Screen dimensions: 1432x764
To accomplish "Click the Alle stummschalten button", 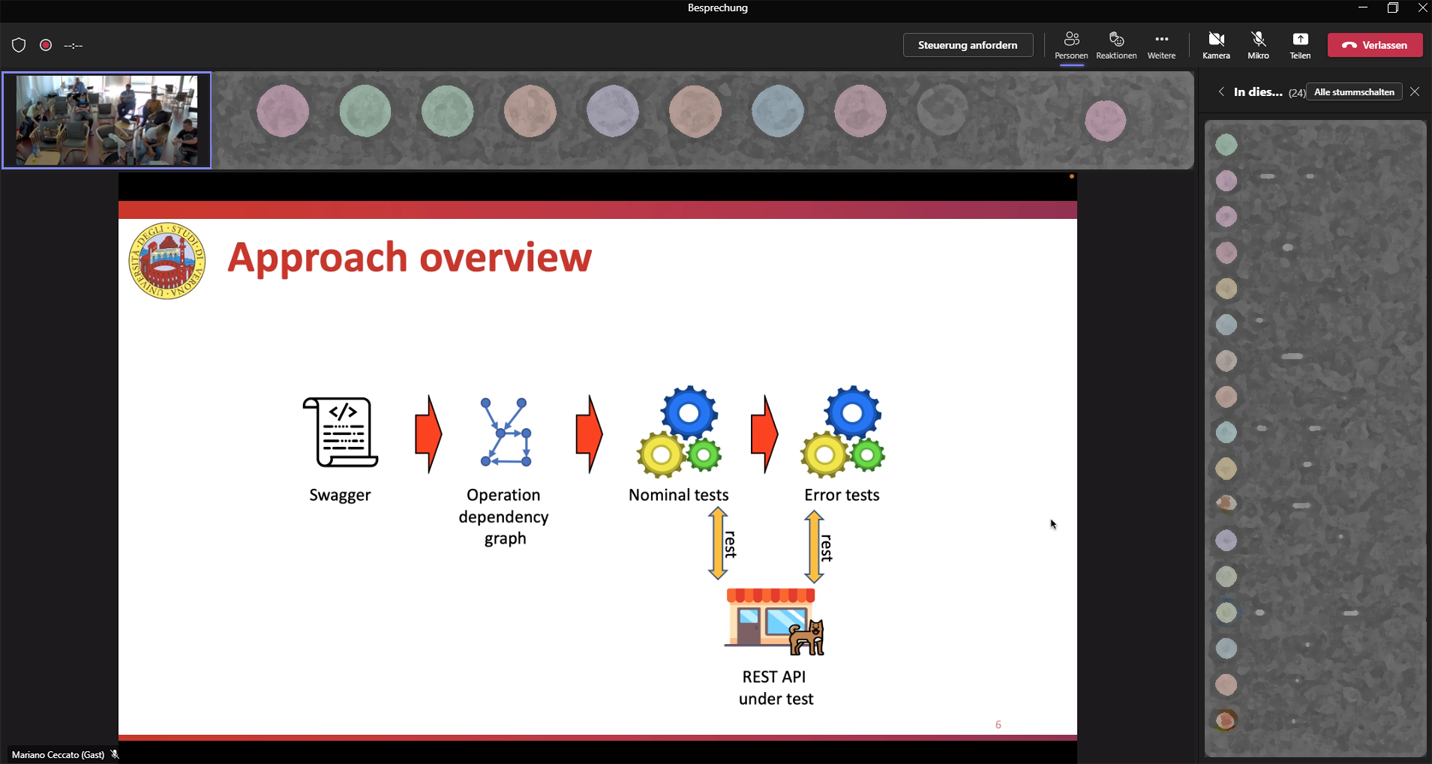I will pyautogui.click(x=1353, y=92).
